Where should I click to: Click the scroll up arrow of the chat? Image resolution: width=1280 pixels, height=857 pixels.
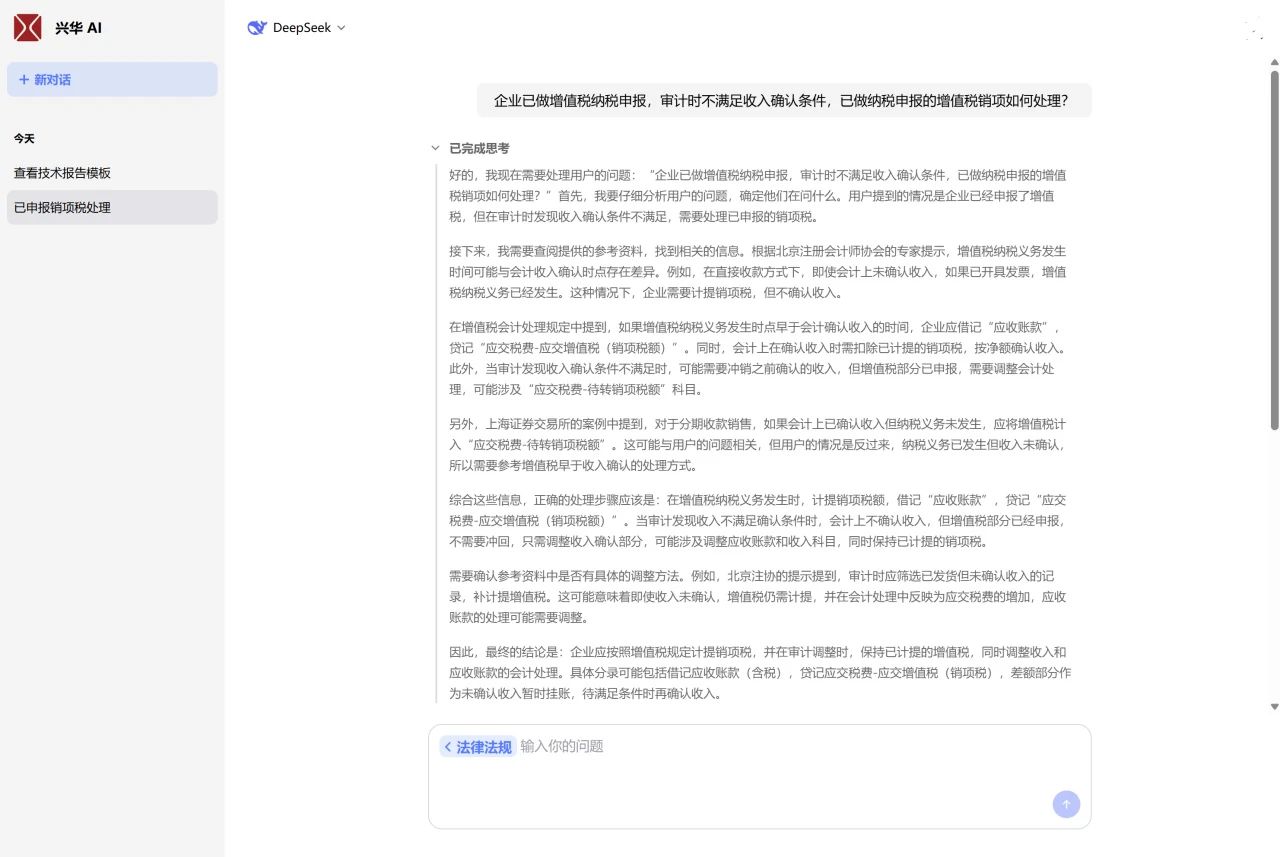[x=1274, y=63]
